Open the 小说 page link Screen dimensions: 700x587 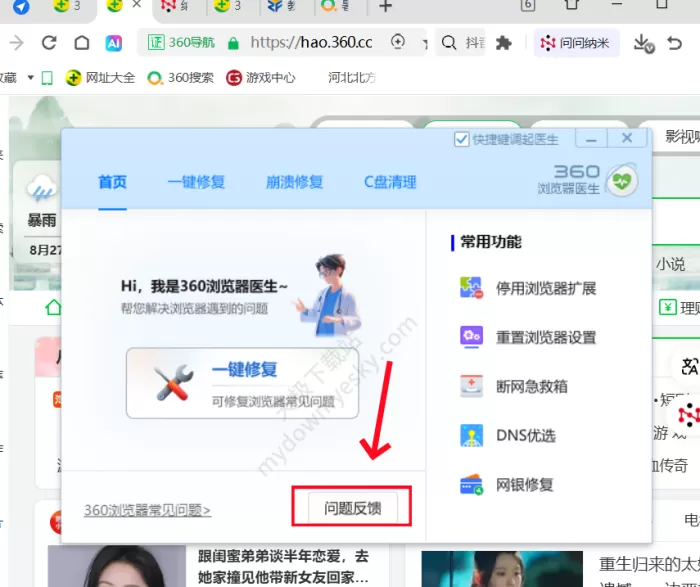click(670, 264)
